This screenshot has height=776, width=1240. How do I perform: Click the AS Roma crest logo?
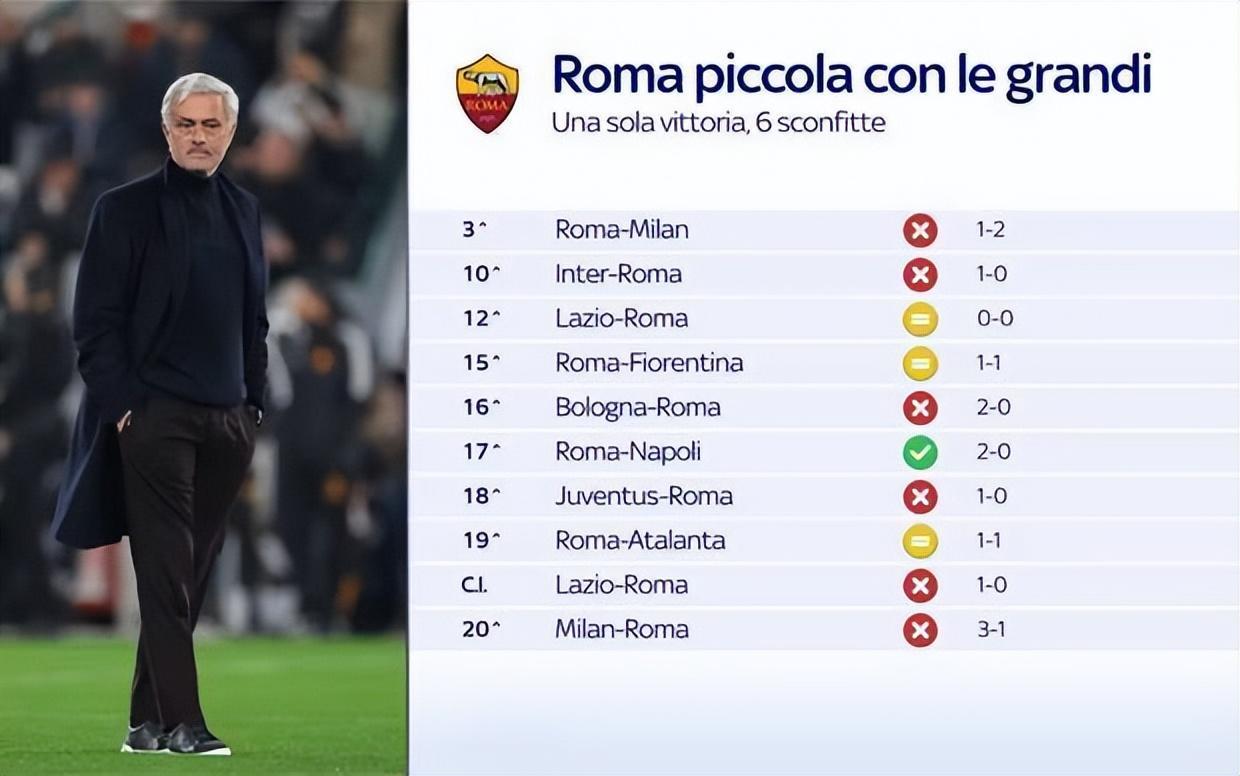coord(487,93)
